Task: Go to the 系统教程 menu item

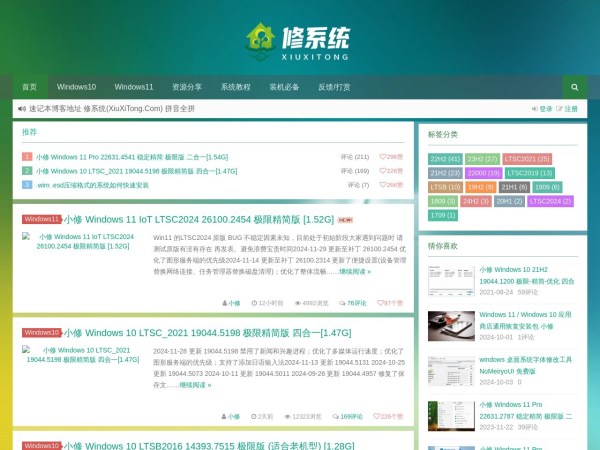Action: (x=236, y=87)
